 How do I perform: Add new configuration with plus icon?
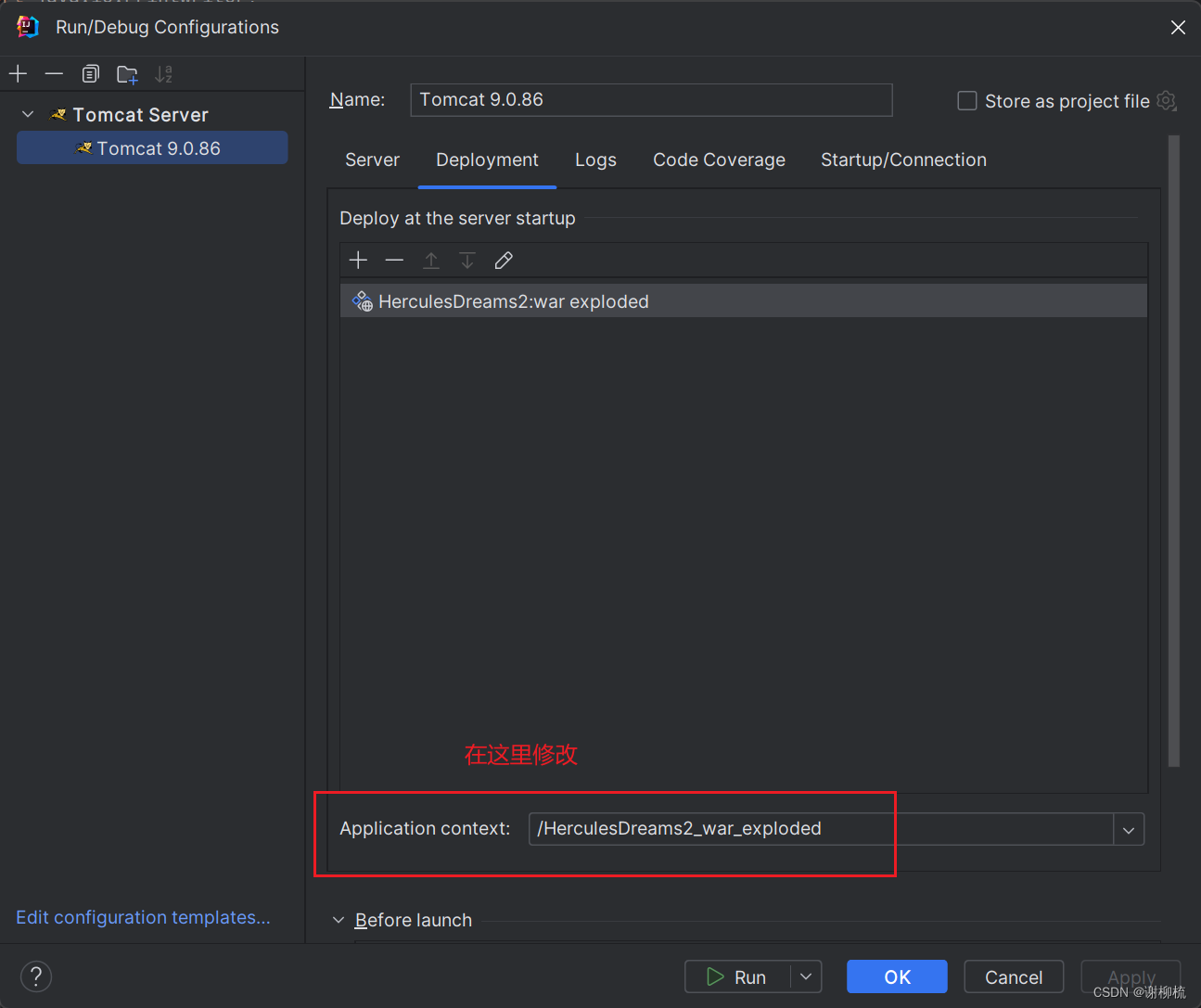19,73
